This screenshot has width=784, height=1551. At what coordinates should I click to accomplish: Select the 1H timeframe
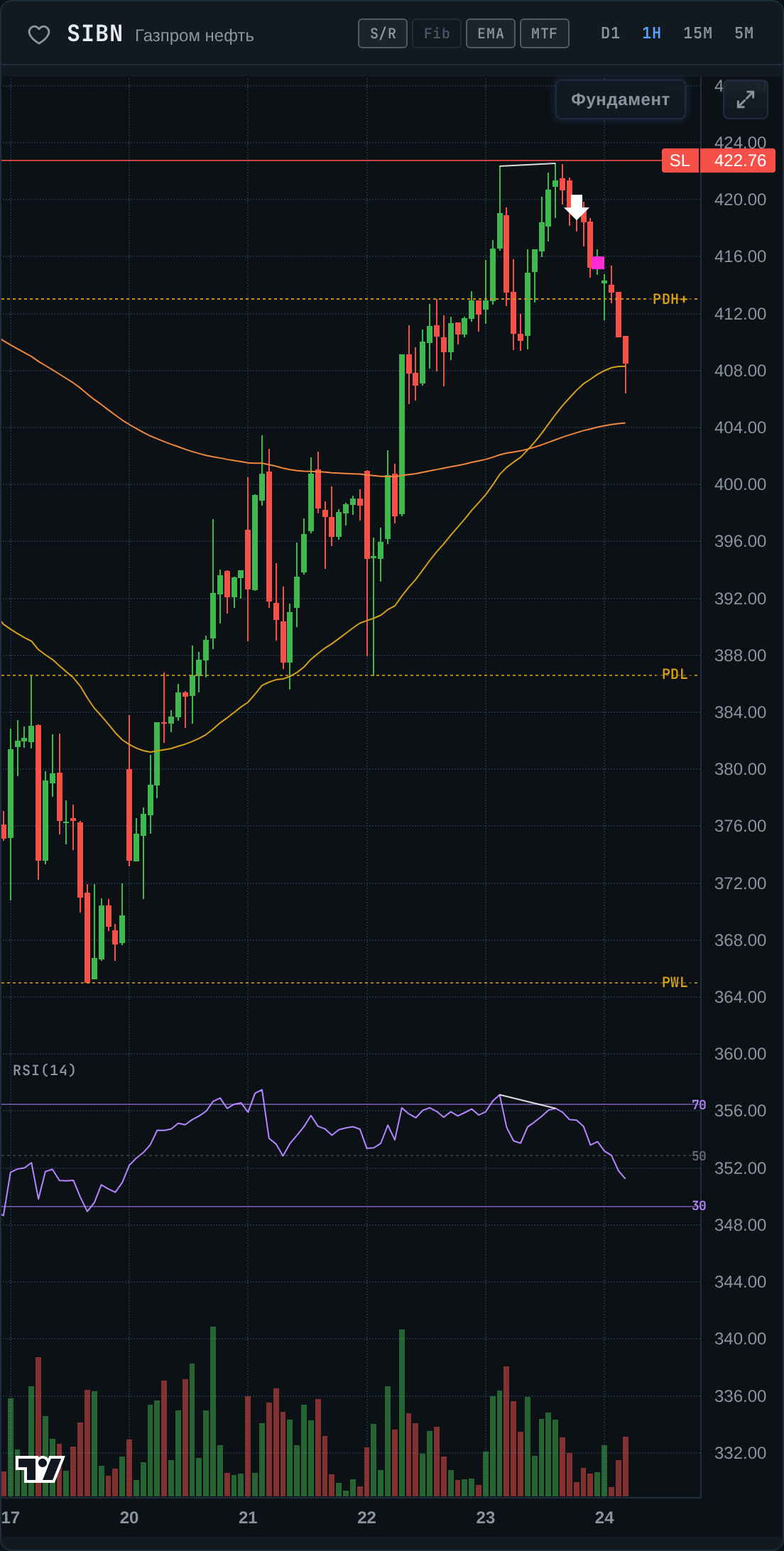coord(652,33)
